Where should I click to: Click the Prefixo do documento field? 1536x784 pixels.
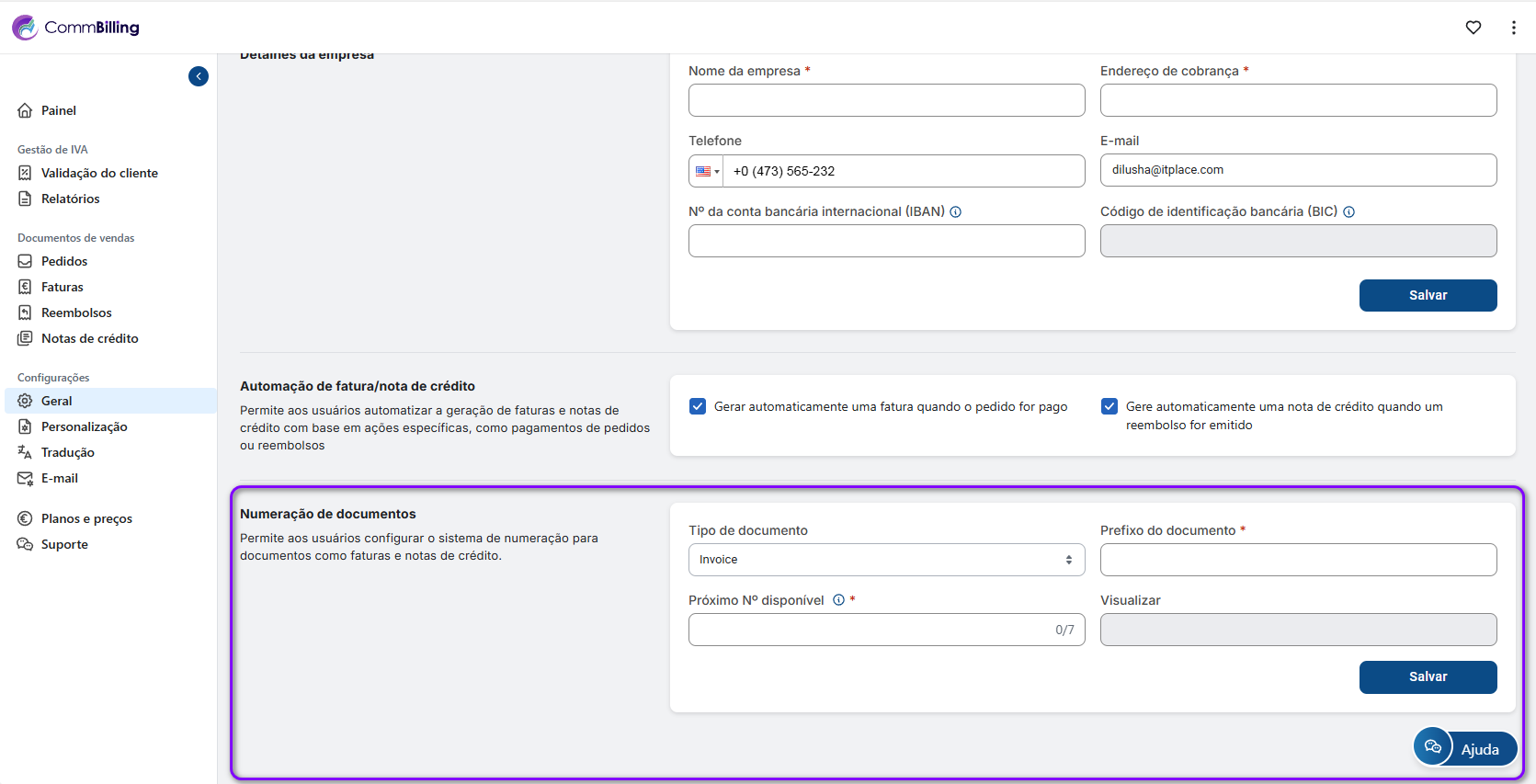click(x=1298, y=560)
